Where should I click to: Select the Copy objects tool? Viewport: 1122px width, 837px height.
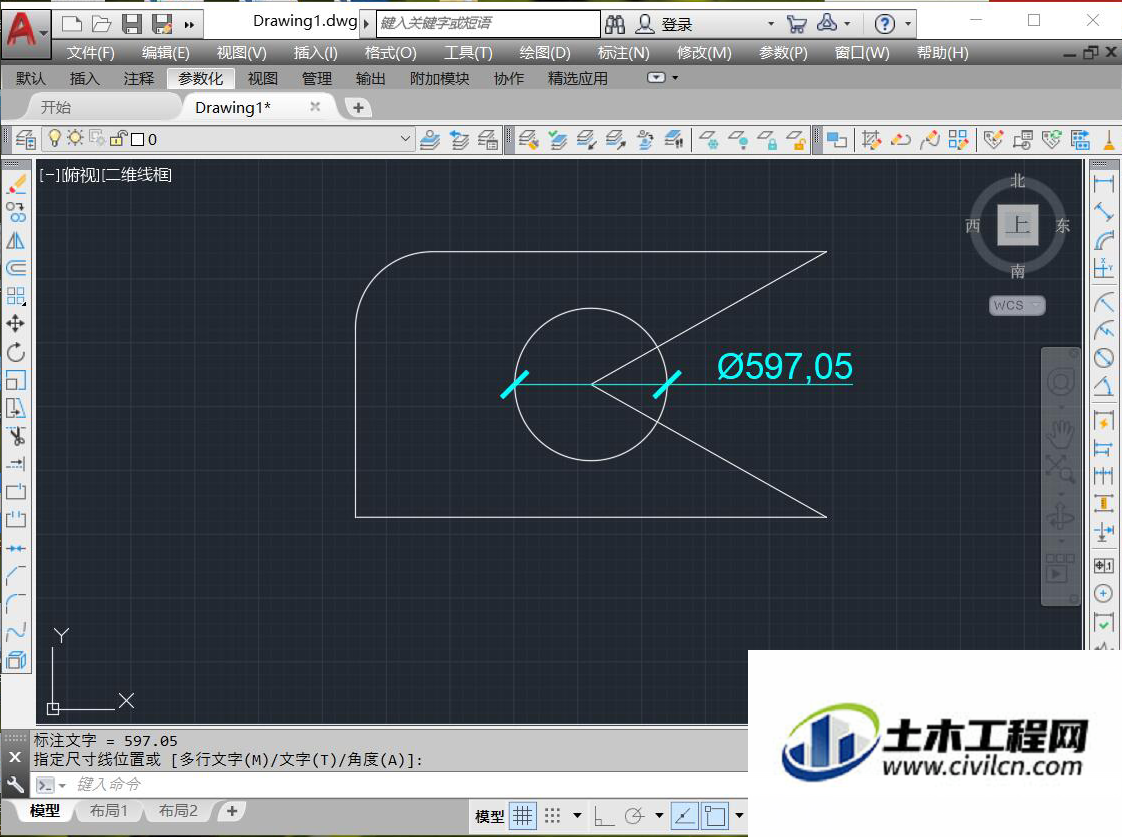click(x=16, y=212)
